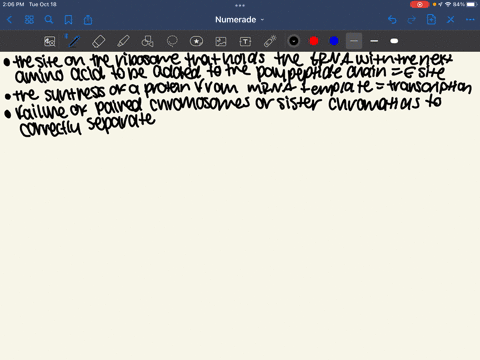Tap the screen recording indicator
The width and height of the screenshot is (480, 360).
[420, 4]
